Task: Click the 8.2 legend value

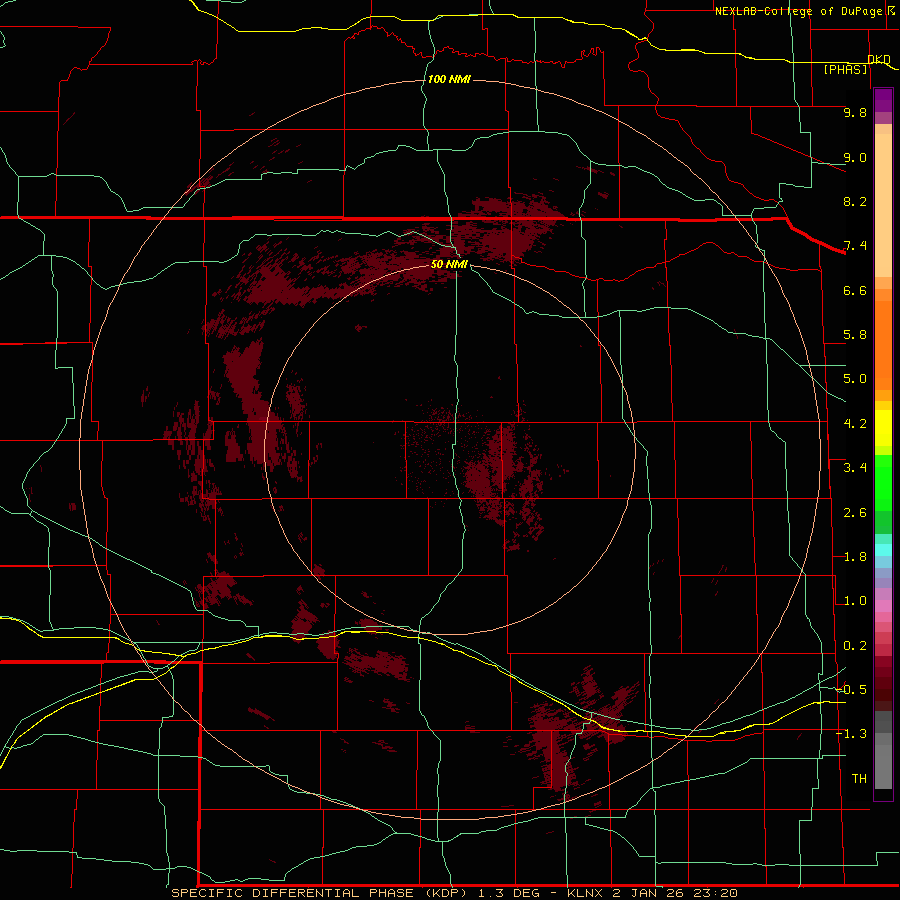Action: (x=855, y=201)
